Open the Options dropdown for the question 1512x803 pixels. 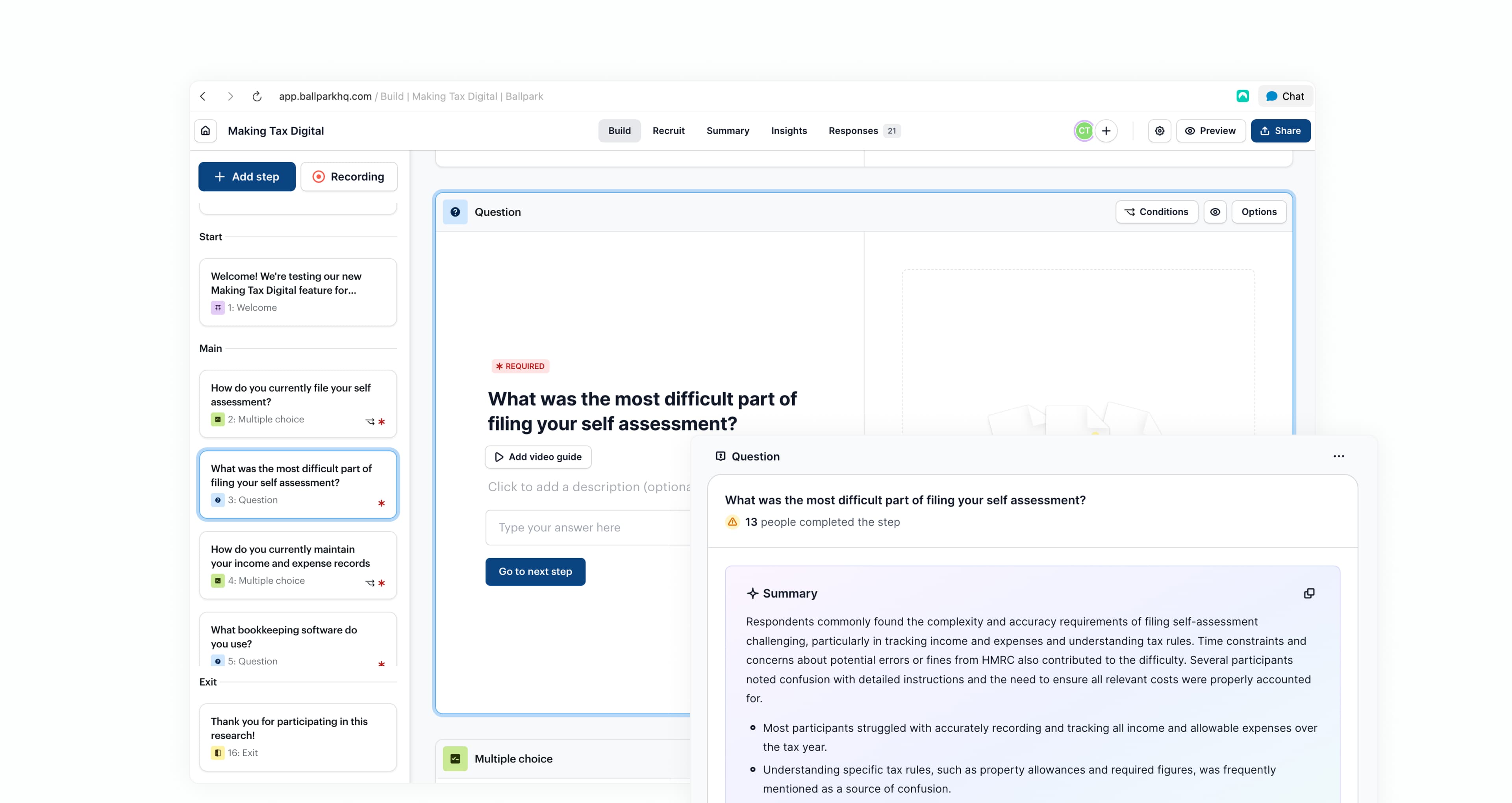[1259, 212]
